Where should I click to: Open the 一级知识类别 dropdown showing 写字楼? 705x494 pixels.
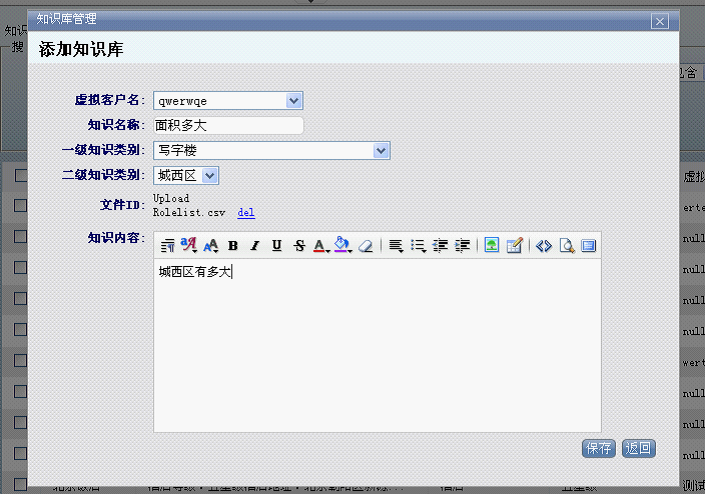(x=272, y=150)
